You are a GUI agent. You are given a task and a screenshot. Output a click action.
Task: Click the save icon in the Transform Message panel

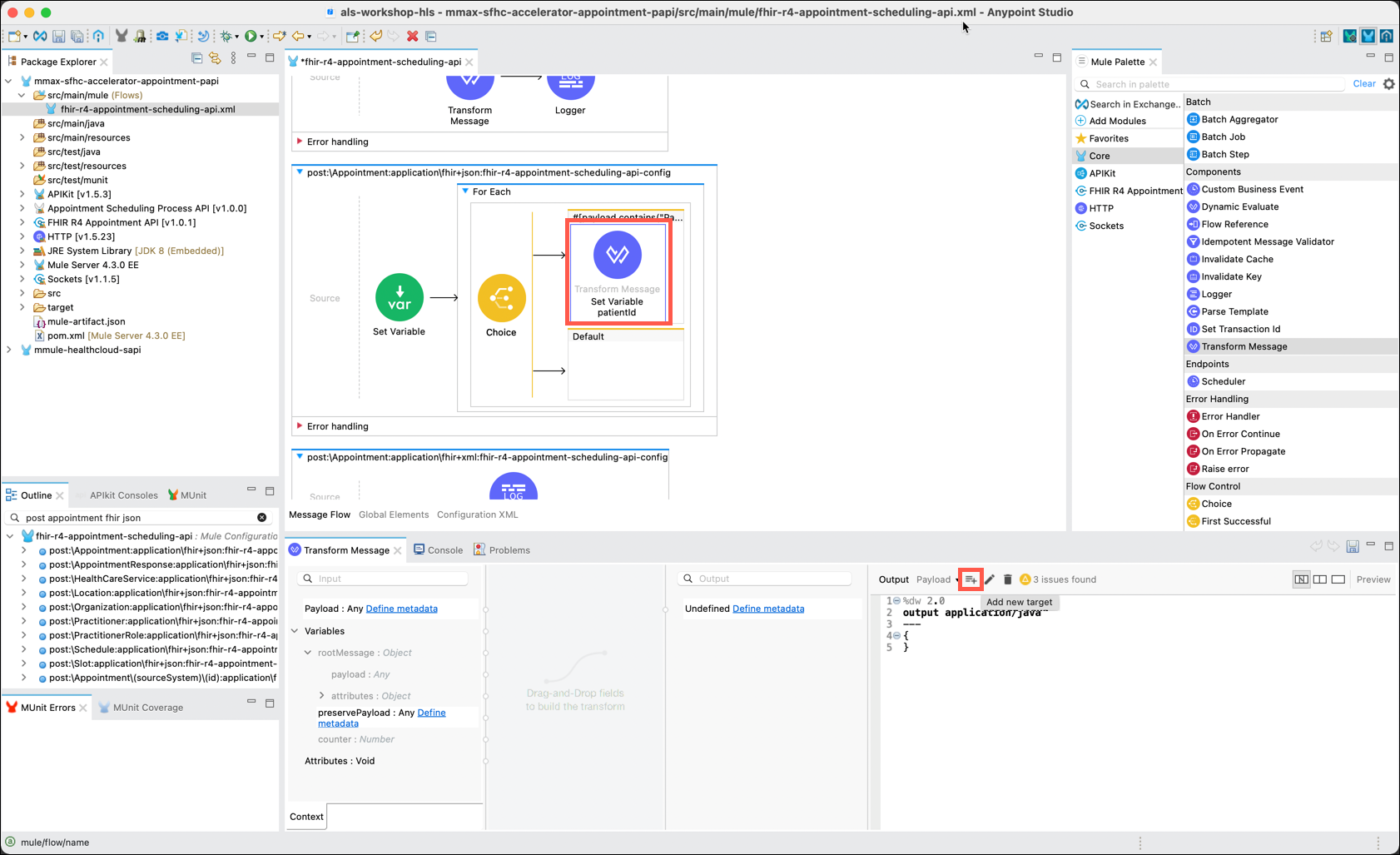pos(1353,547)
